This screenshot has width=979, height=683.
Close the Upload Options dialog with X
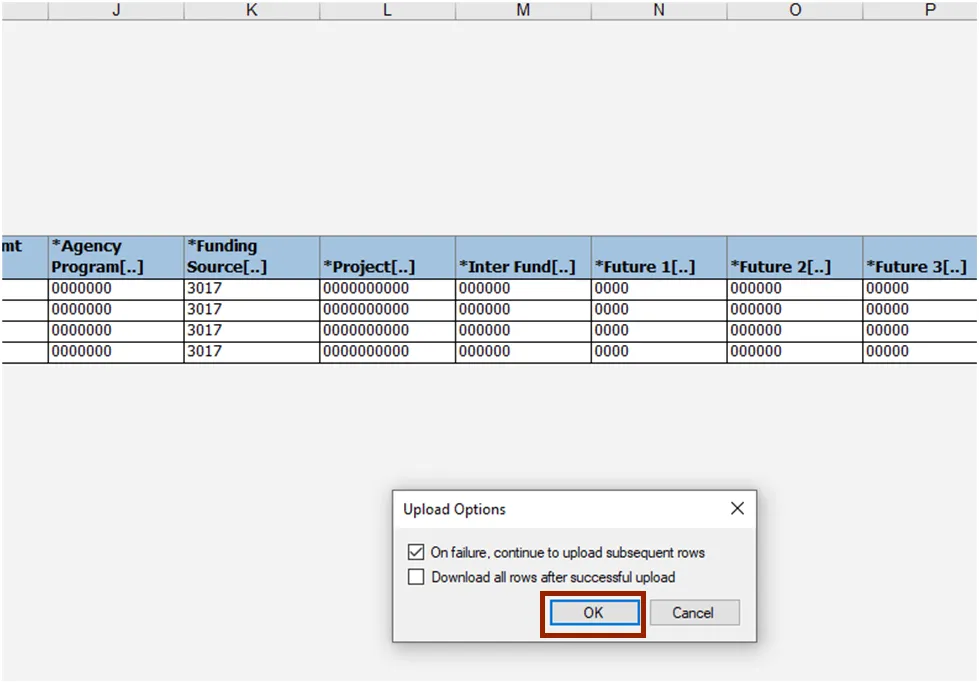737,509
